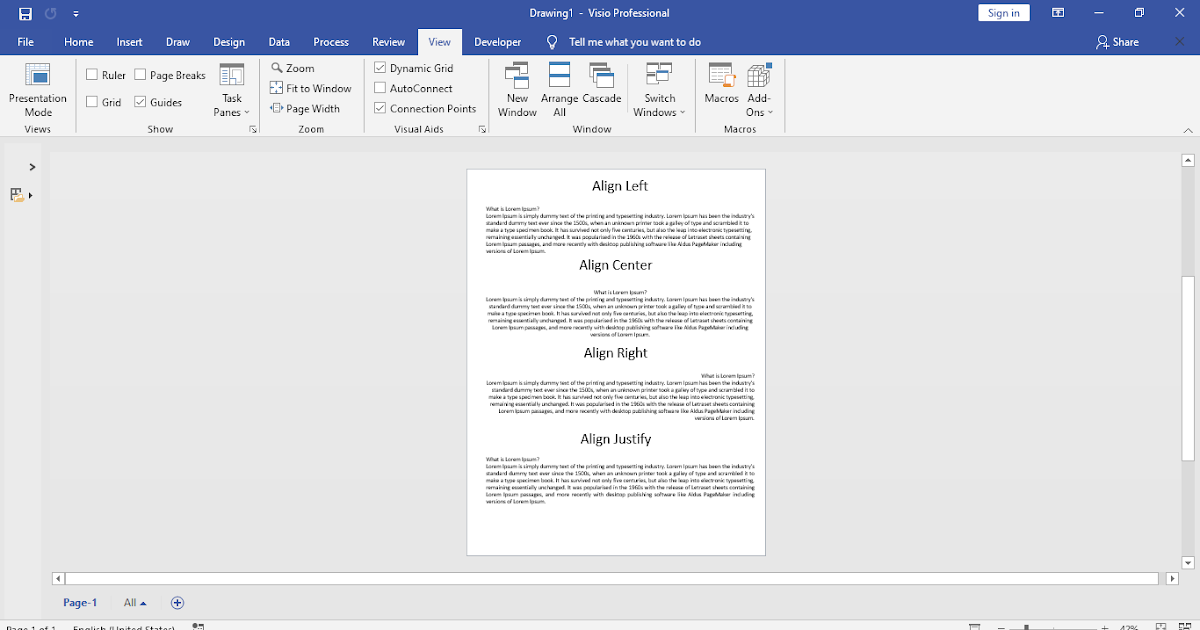Expand the Add-Ons menu

tap(758, 89)
